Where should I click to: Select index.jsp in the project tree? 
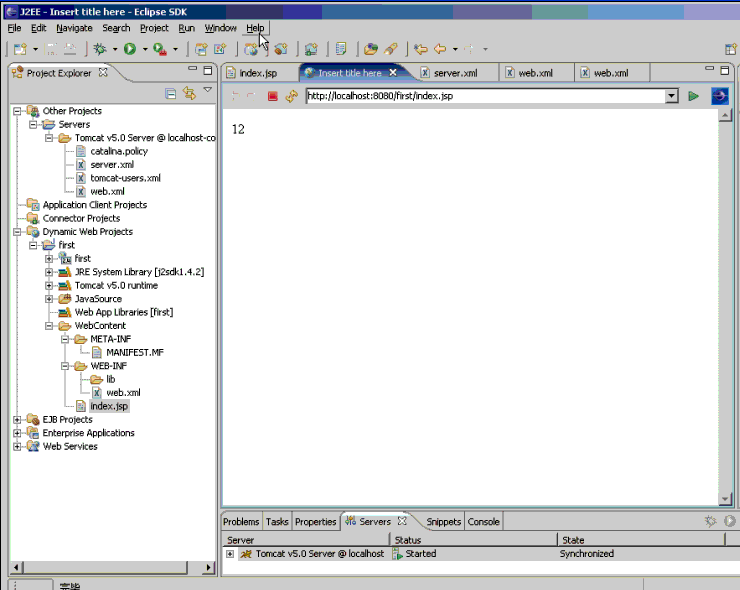109,406
